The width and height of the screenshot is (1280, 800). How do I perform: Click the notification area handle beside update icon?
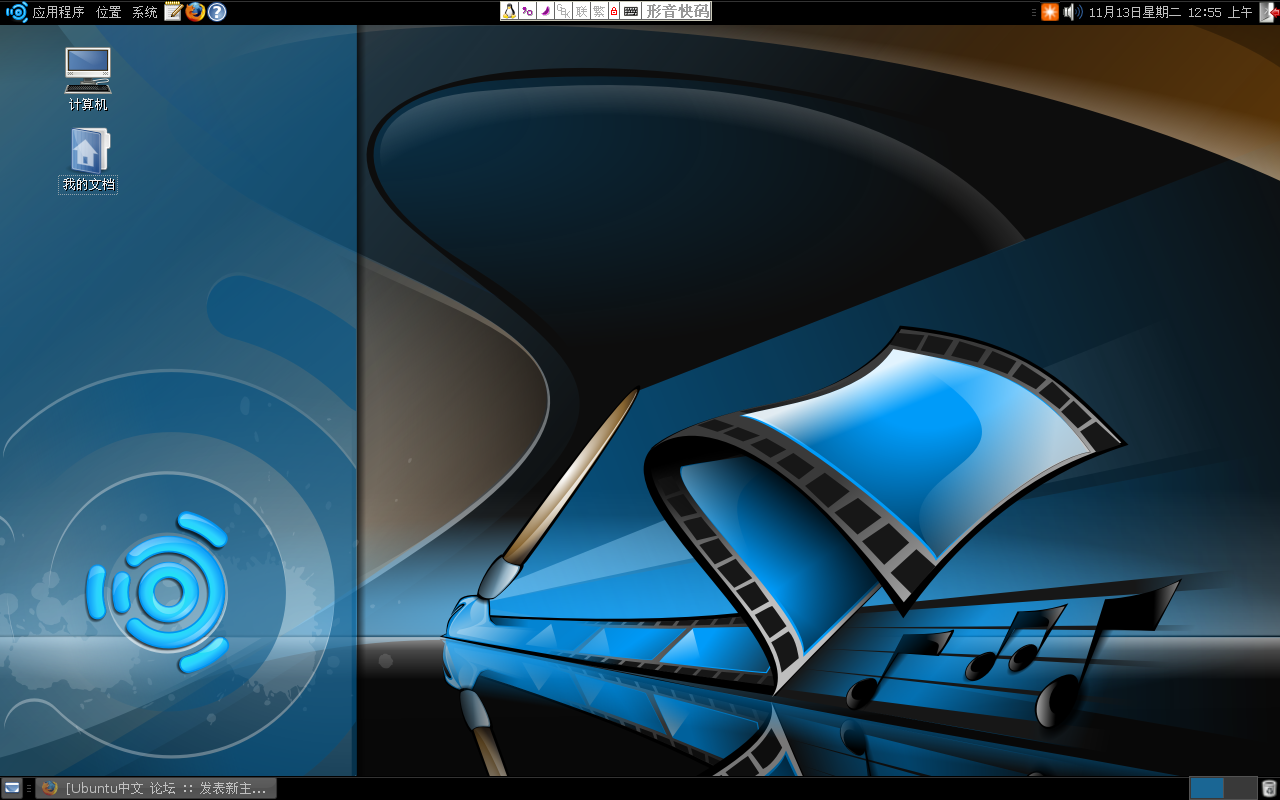pos(1034,12)
